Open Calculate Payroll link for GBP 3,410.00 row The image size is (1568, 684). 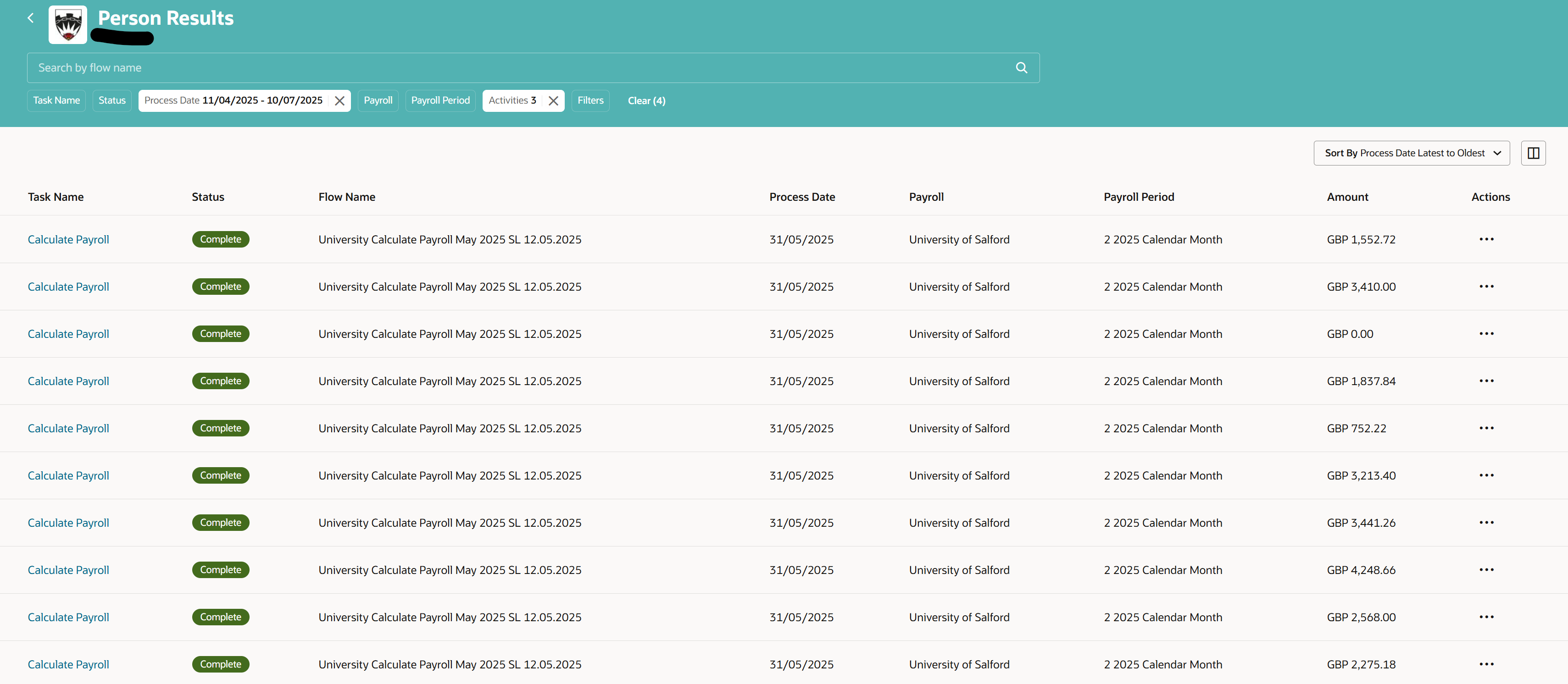click(68, 287)
